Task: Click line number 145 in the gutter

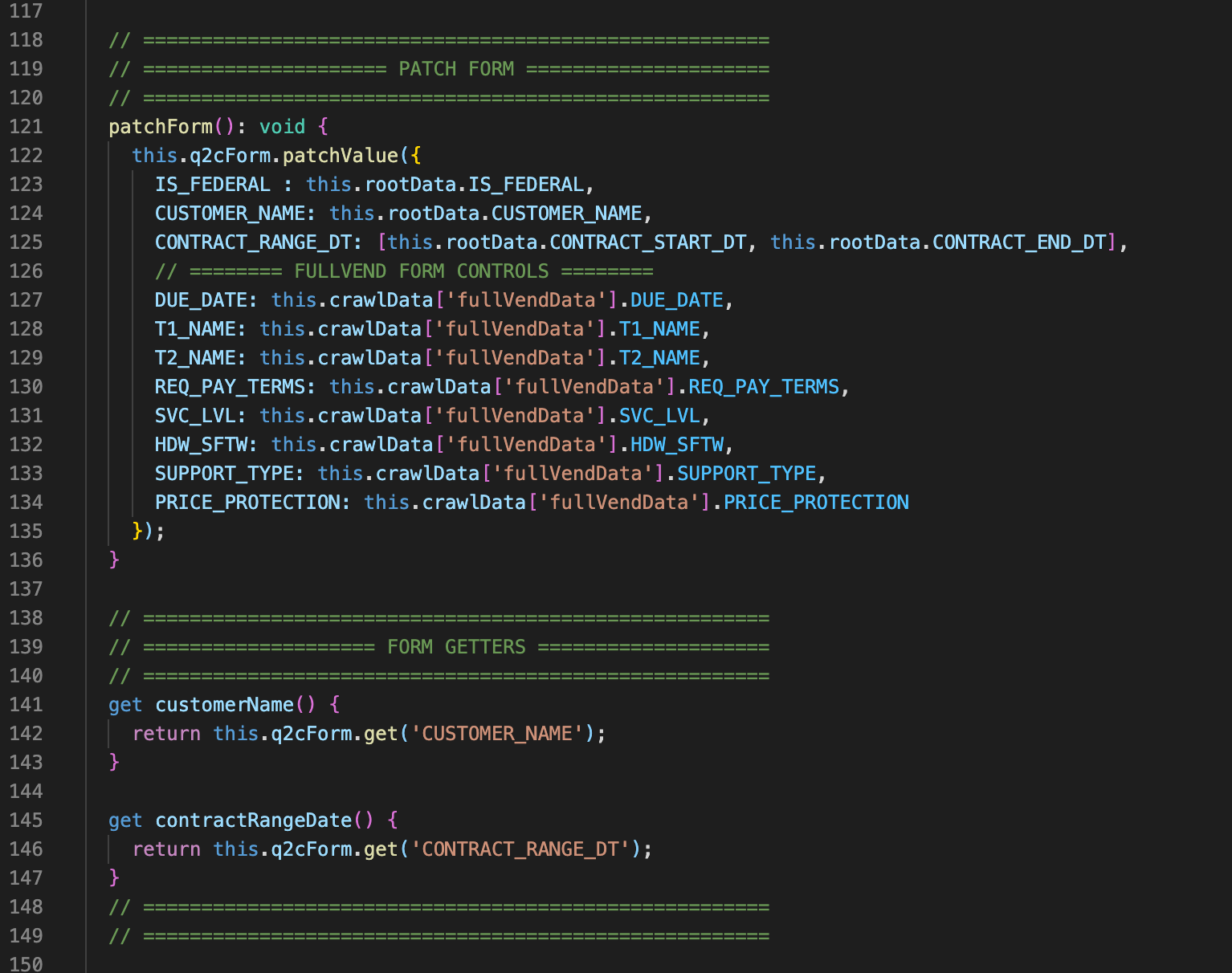Action: tap(26, 820)
